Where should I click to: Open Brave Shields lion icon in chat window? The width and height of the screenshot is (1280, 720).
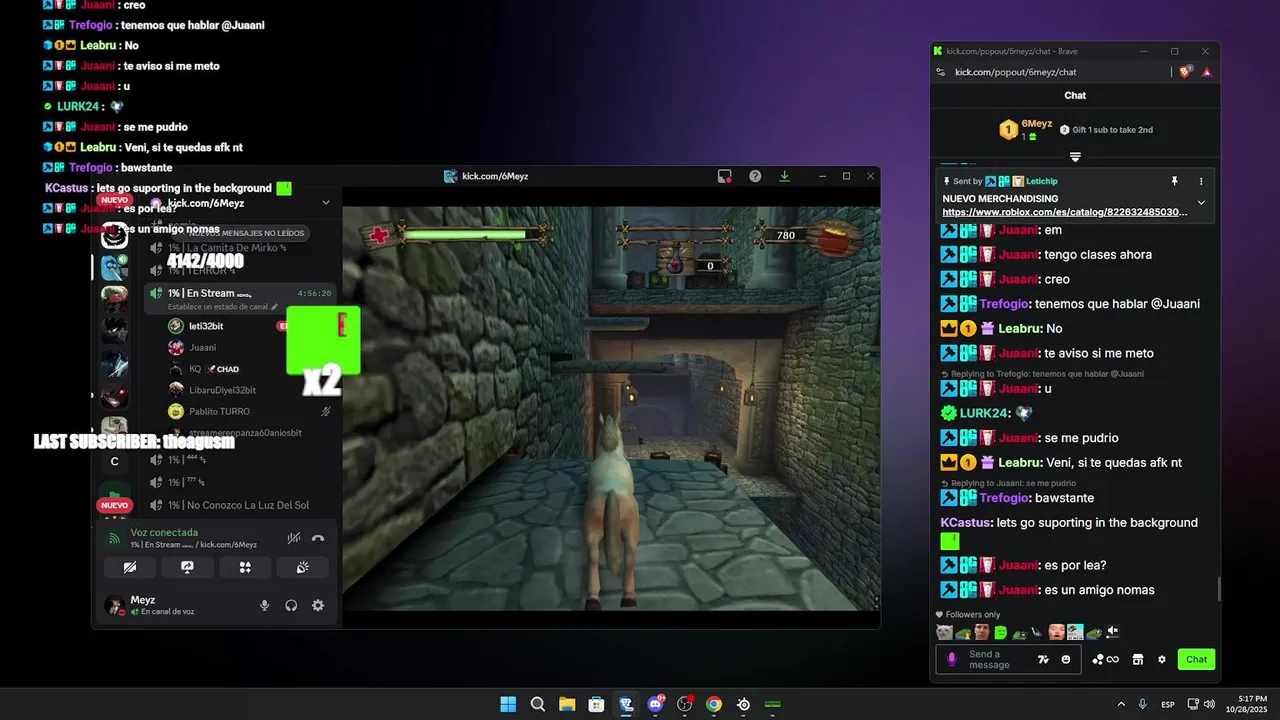[x=1186, y=72]
